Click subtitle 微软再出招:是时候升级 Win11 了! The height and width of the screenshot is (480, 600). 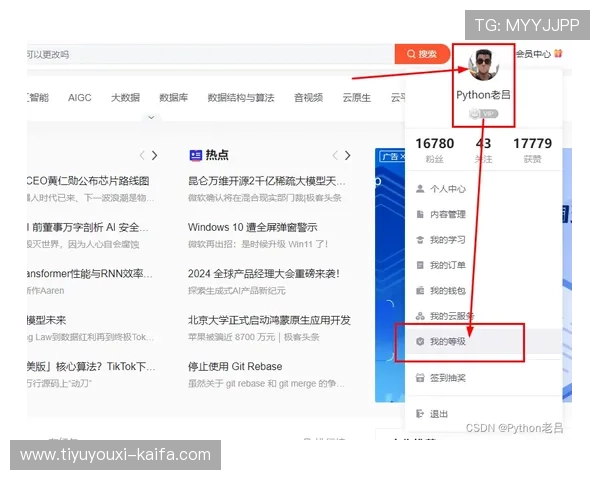coord(258,244)
